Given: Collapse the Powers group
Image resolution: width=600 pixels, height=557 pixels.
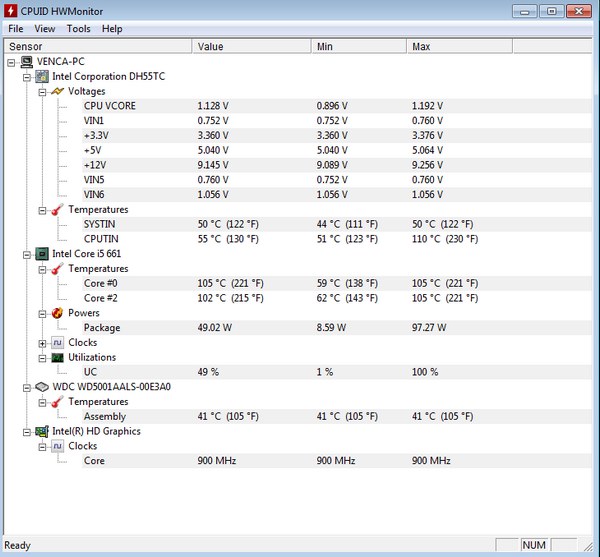Looking at the screenshot, I should tap(42, 314).
